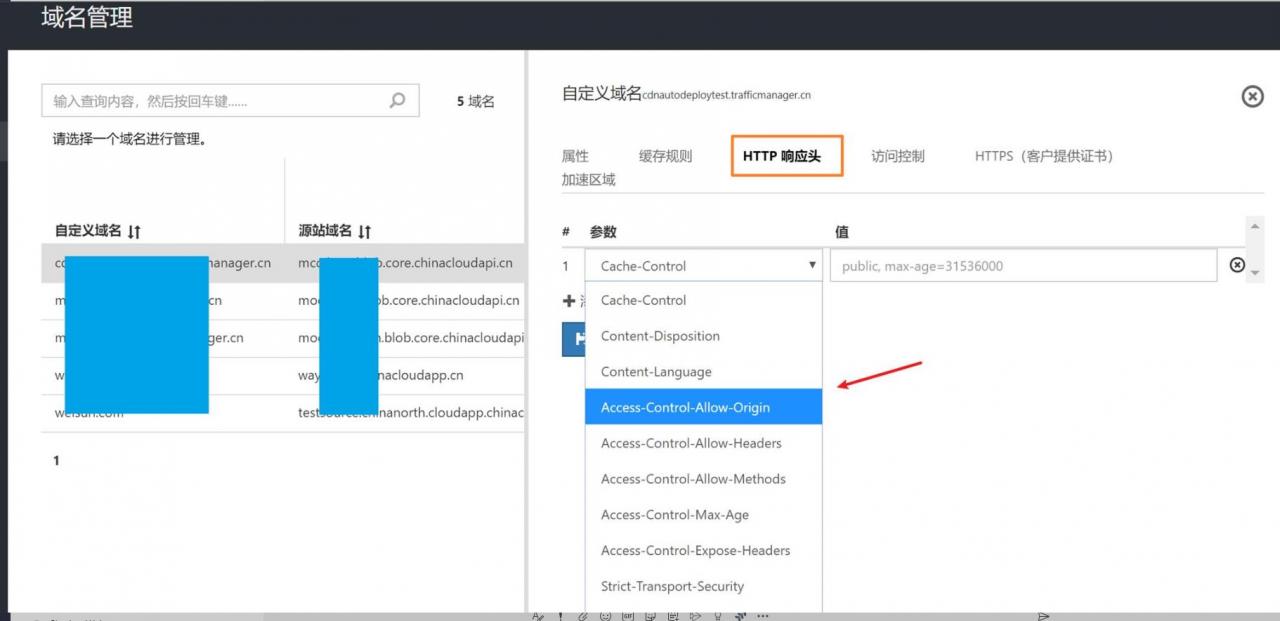Close the custom domain detail panel
1280x621 pixels.
click(x=1252, y=97)
